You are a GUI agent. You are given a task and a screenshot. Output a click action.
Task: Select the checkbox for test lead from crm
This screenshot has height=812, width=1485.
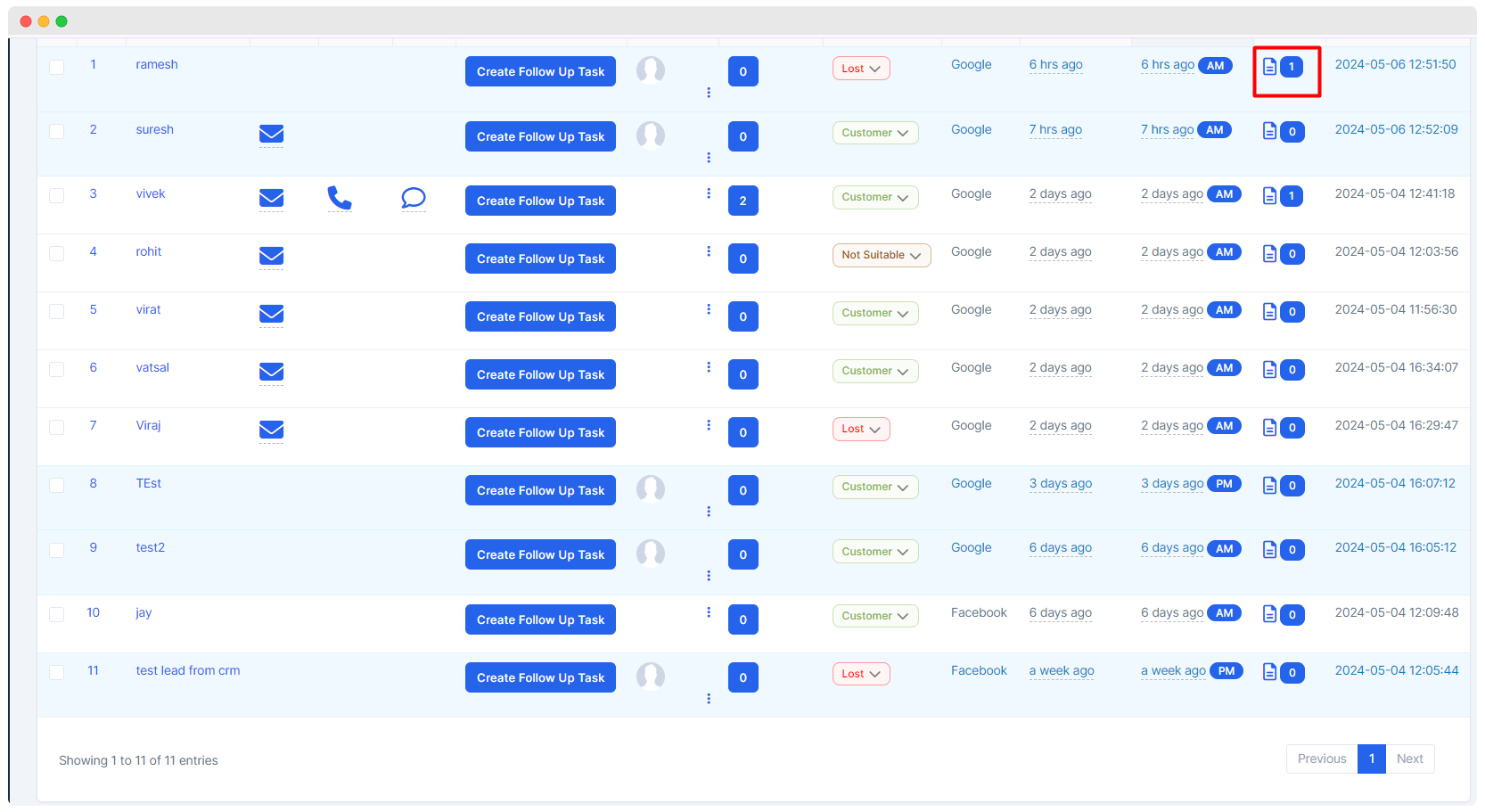click(x=56, y=672)
